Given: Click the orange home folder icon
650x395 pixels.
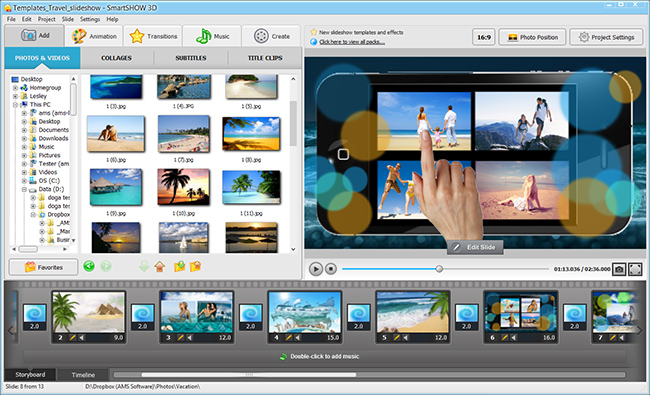Looking at the screenshot, I should click(x=160, y=267).
